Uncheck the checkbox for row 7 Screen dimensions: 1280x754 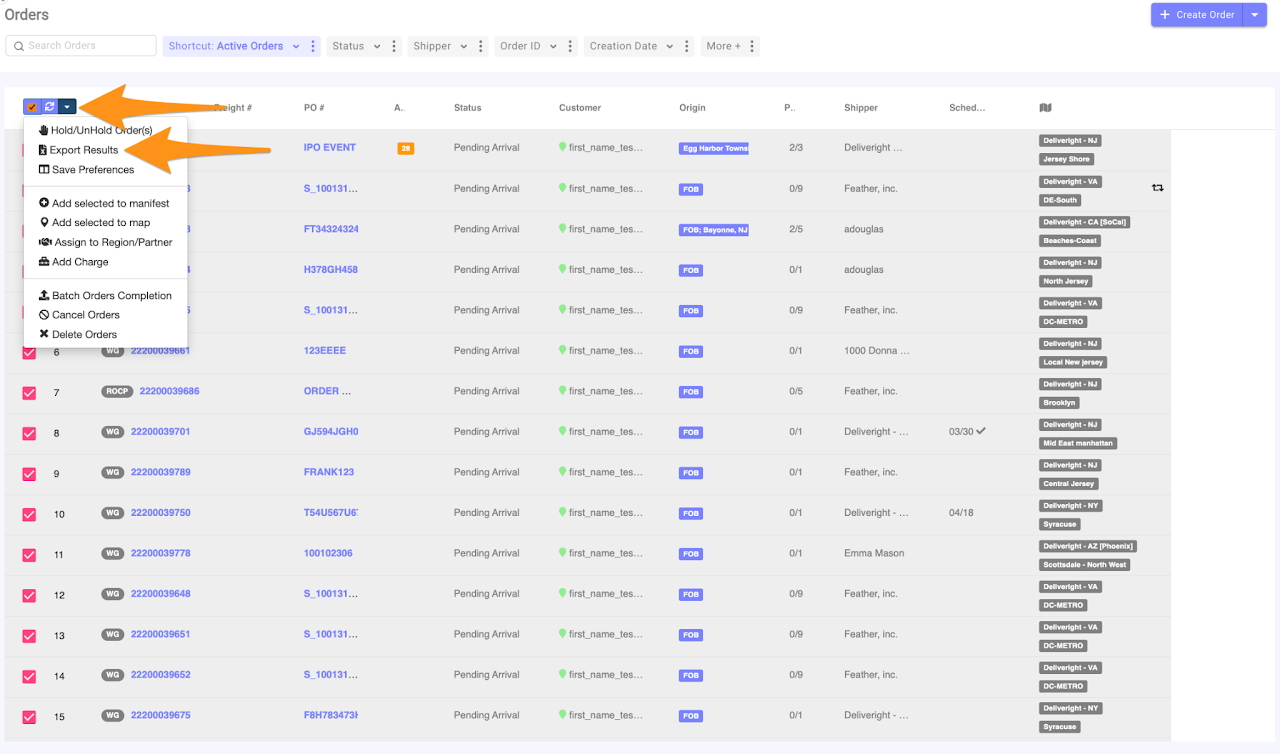tap(29, 392)
